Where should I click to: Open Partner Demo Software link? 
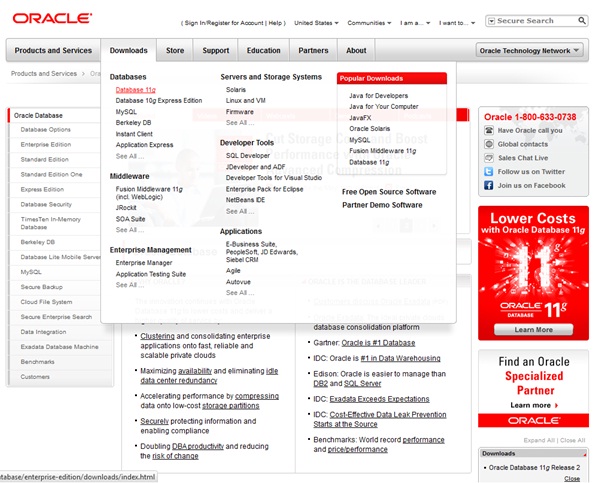point(382,205)
